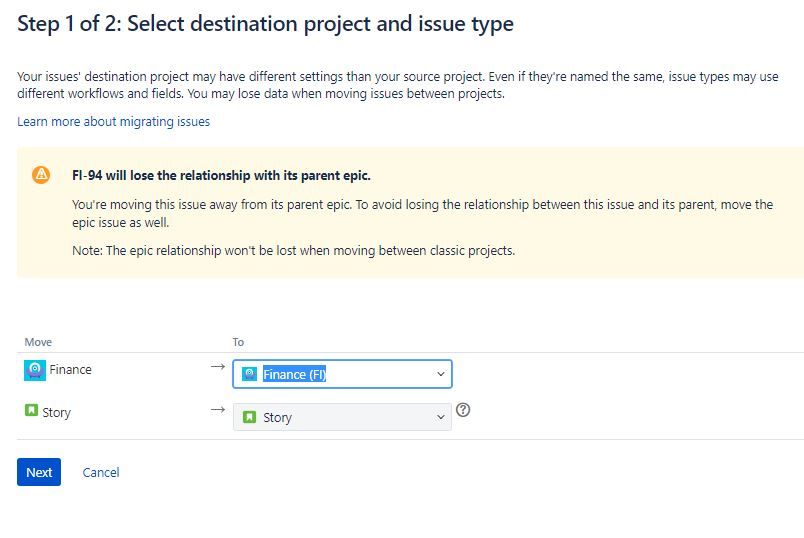Click the Finance source project label
804x538 pixels.
70,370
